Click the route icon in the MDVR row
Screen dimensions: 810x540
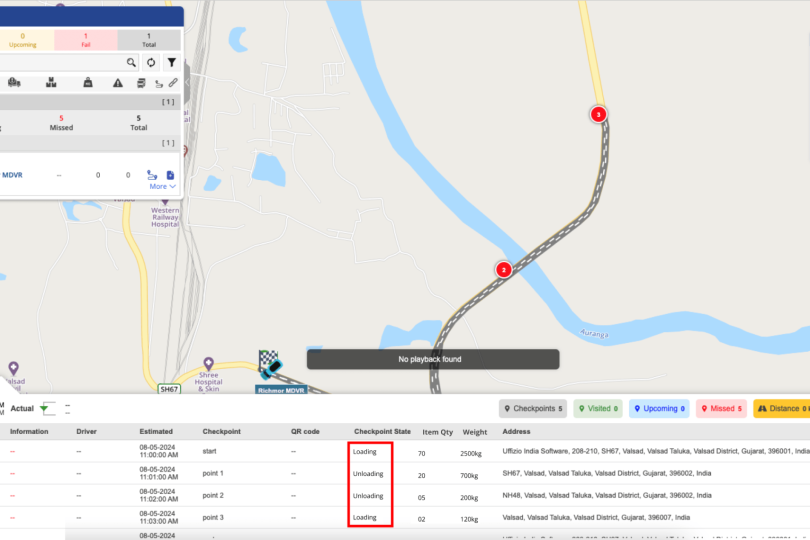[152, 175]
